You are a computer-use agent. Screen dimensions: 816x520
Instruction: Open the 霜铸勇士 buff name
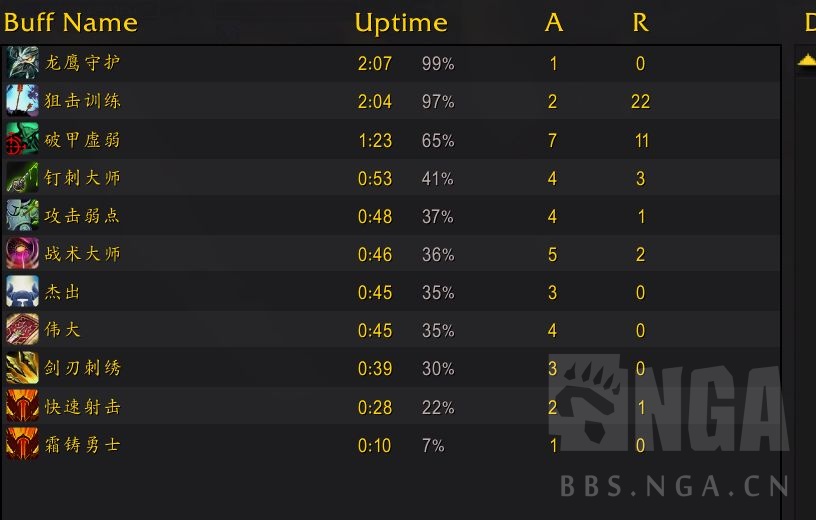83,444
